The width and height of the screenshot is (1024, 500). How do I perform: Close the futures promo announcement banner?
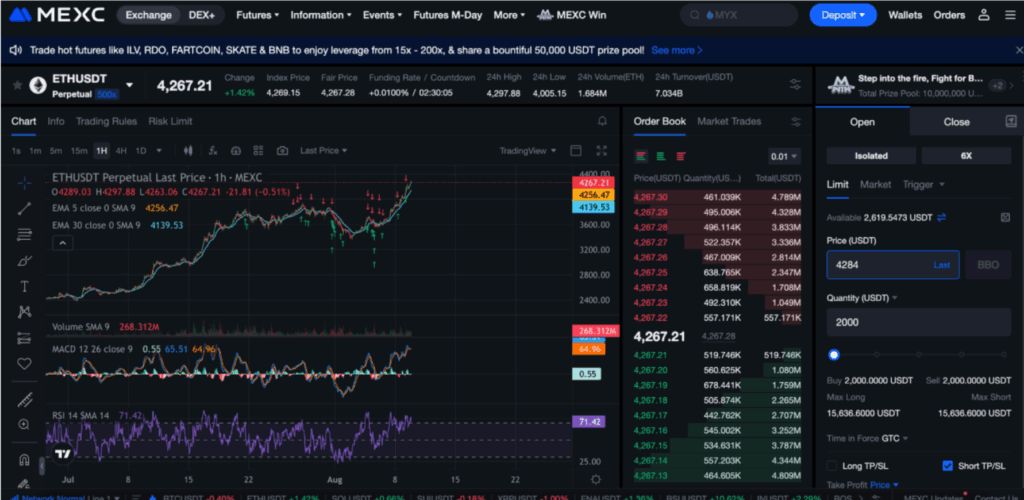(x=1019, y=50)
